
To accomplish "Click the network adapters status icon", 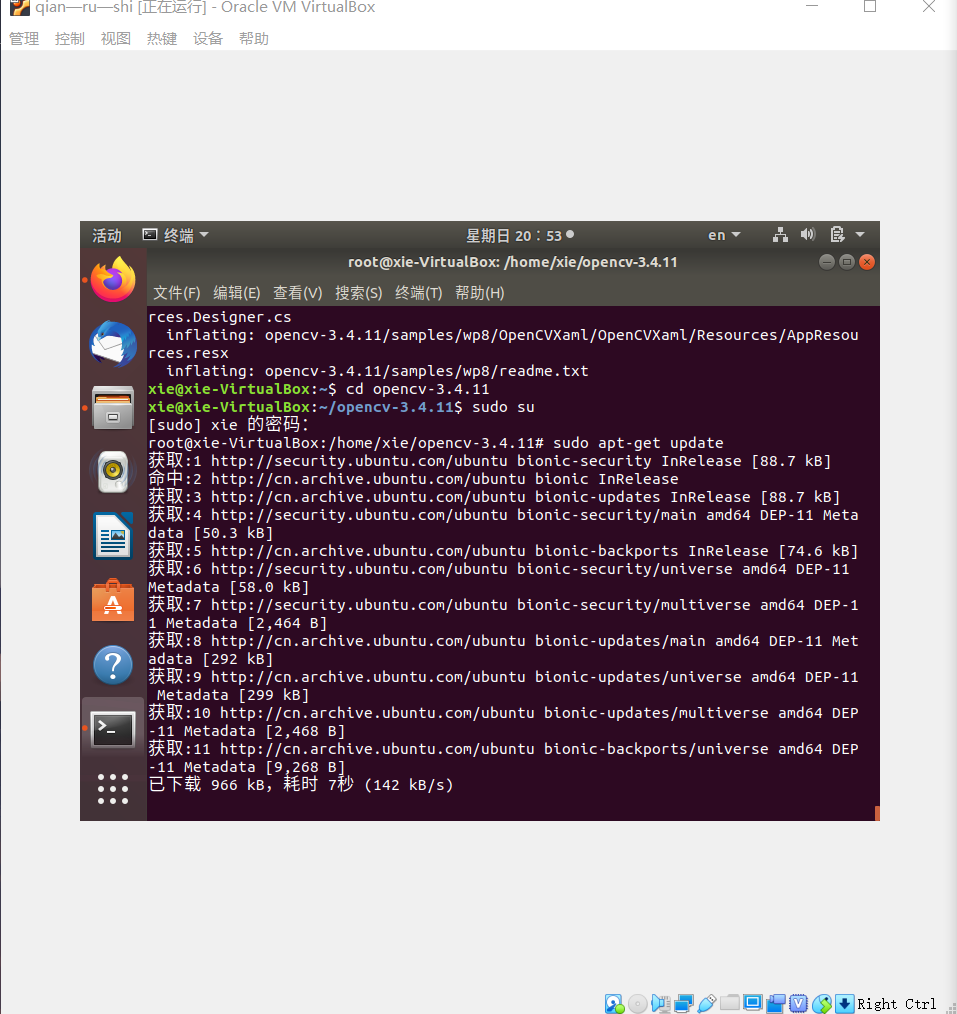I will click(684, 1003).
